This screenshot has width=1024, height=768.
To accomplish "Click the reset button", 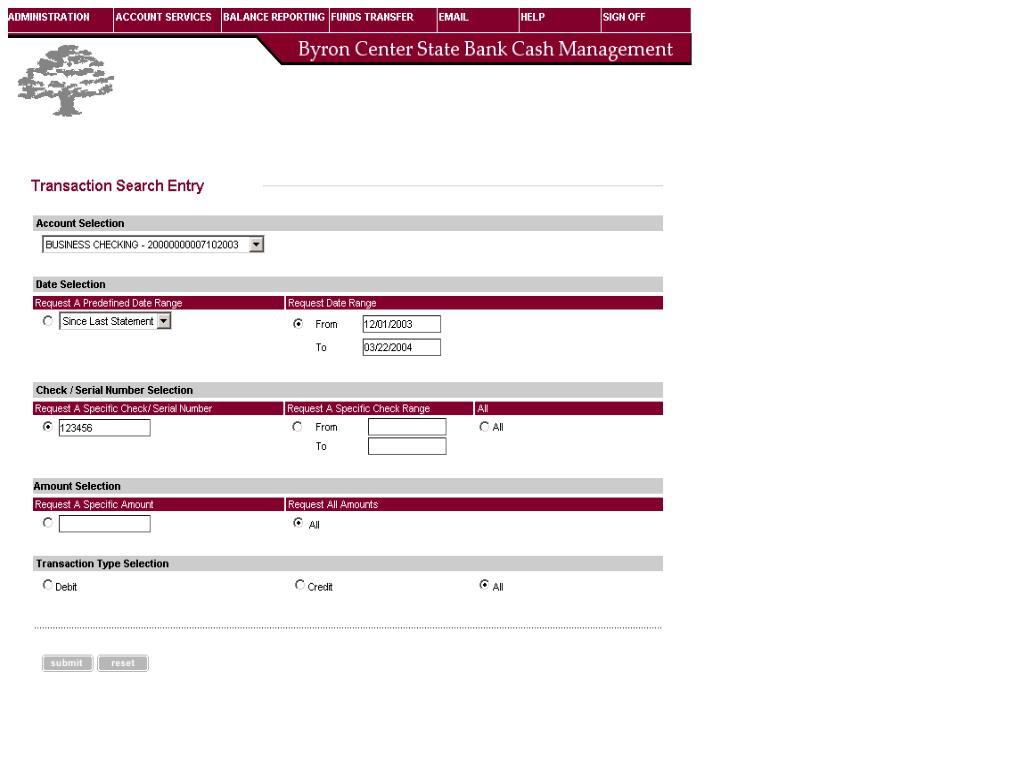I will (123, 663).
